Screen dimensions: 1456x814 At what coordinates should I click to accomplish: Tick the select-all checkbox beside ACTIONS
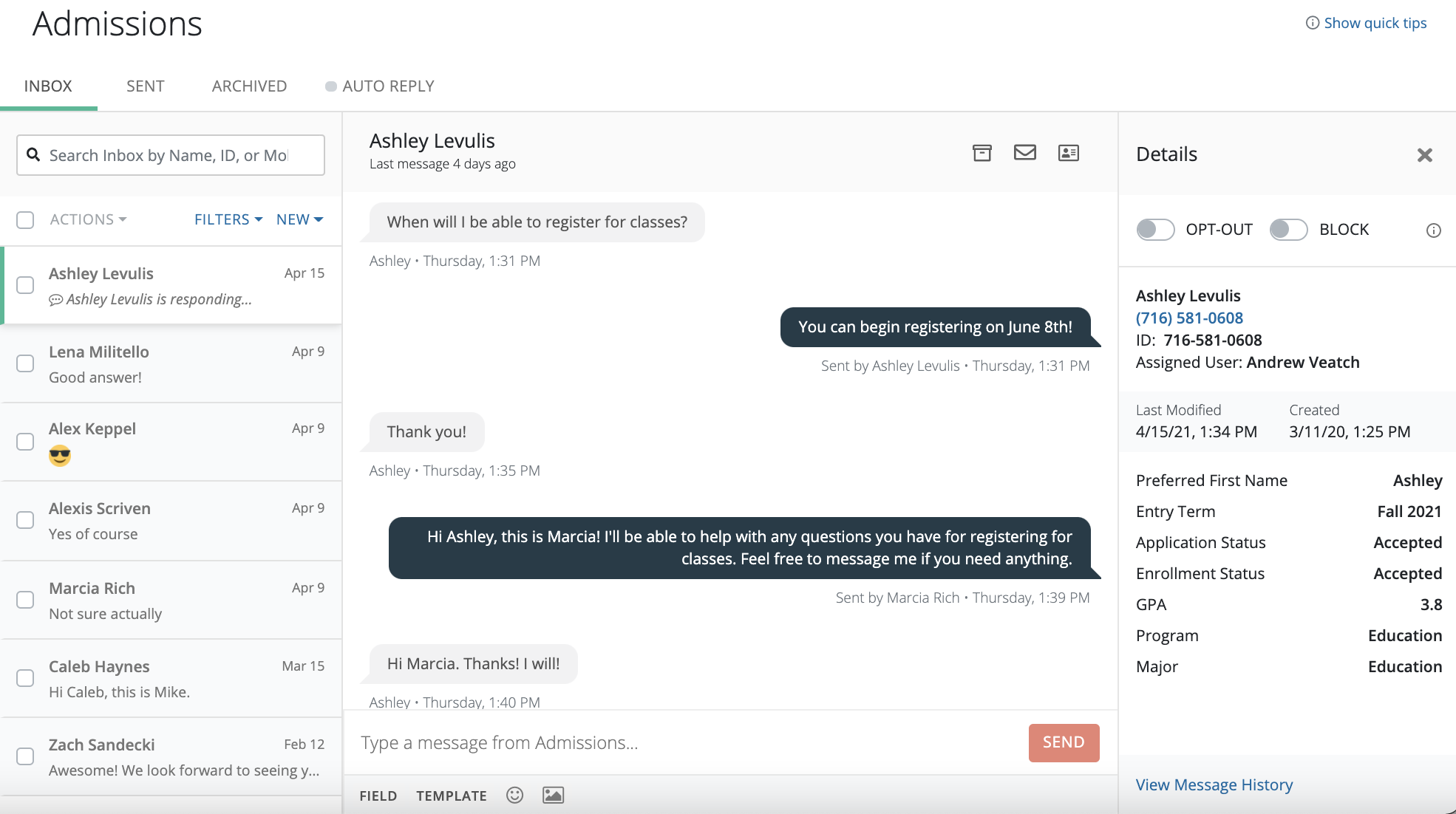click(x=25, y=219)
